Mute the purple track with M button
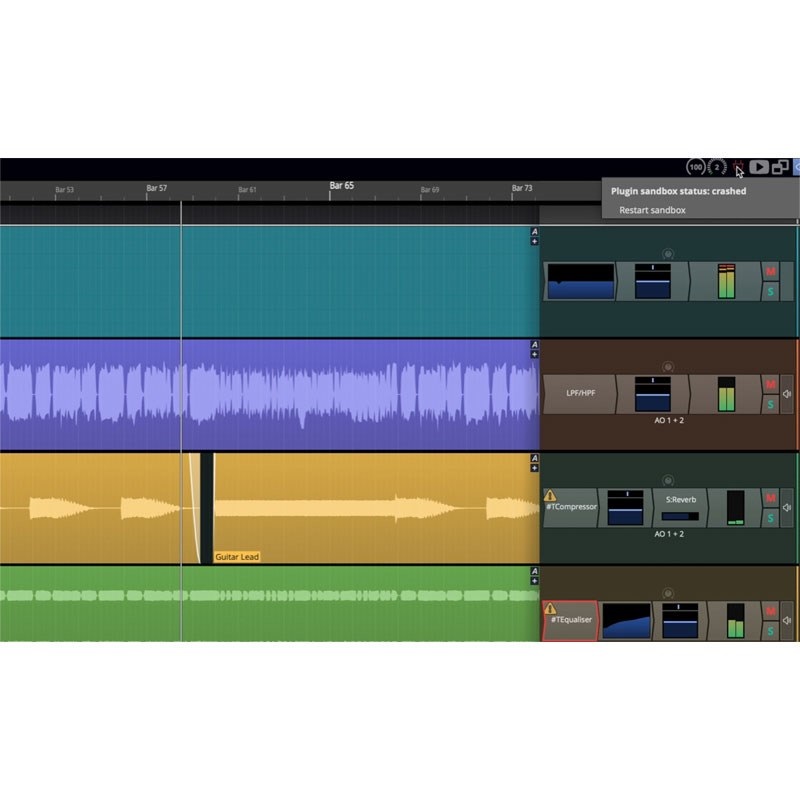 [770, 384]
